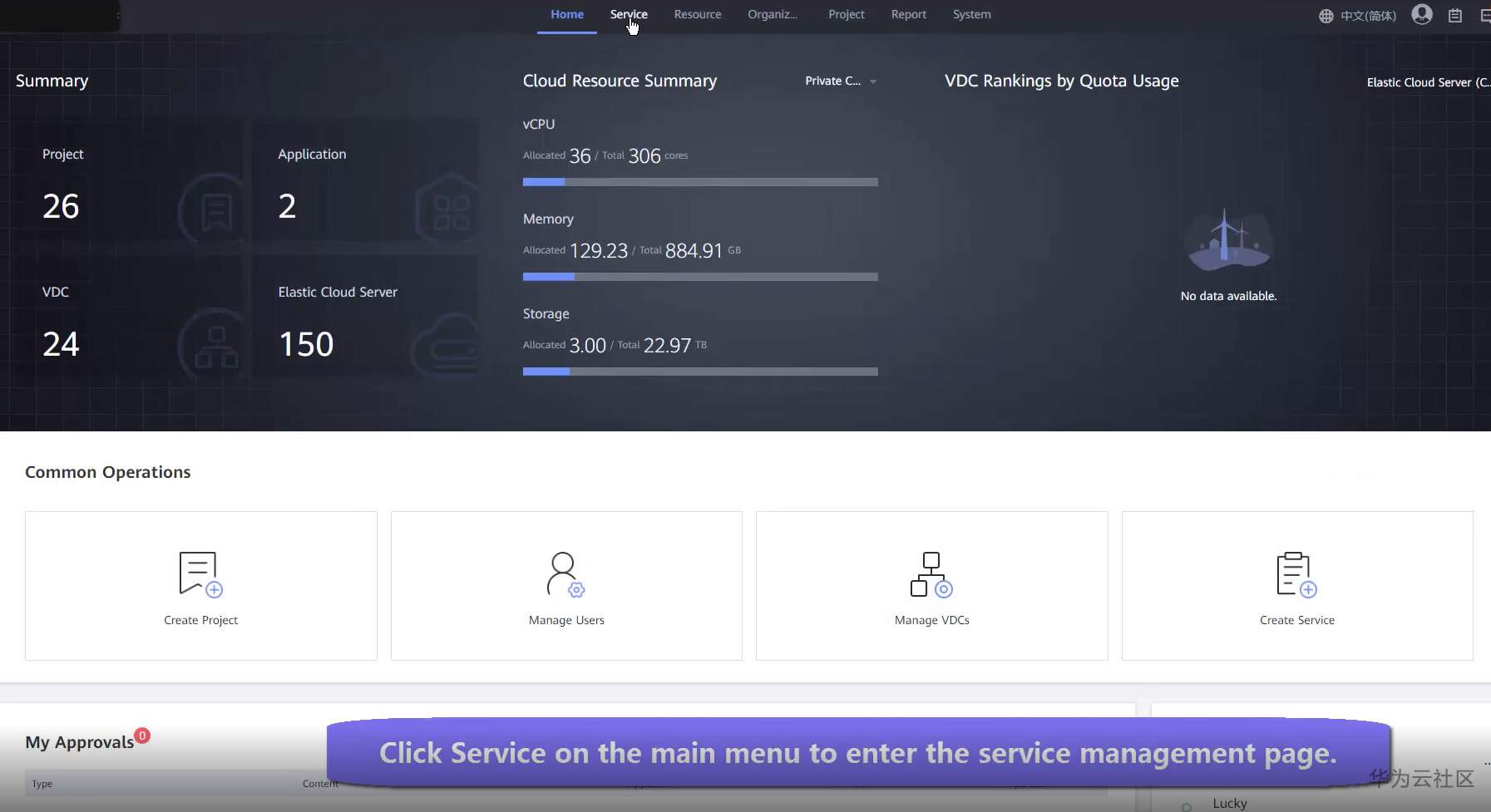Click the Cloud Resource Summary heading

point(620,81)
